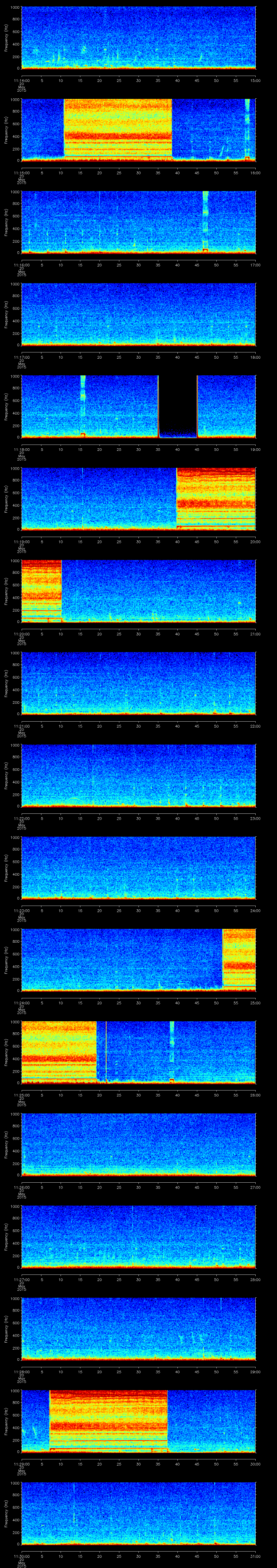Viewport: 277px width, 1568px height.
Task: Click the '11:21:00' start time label
Action: pyautogui.click(x=21, y=726)
